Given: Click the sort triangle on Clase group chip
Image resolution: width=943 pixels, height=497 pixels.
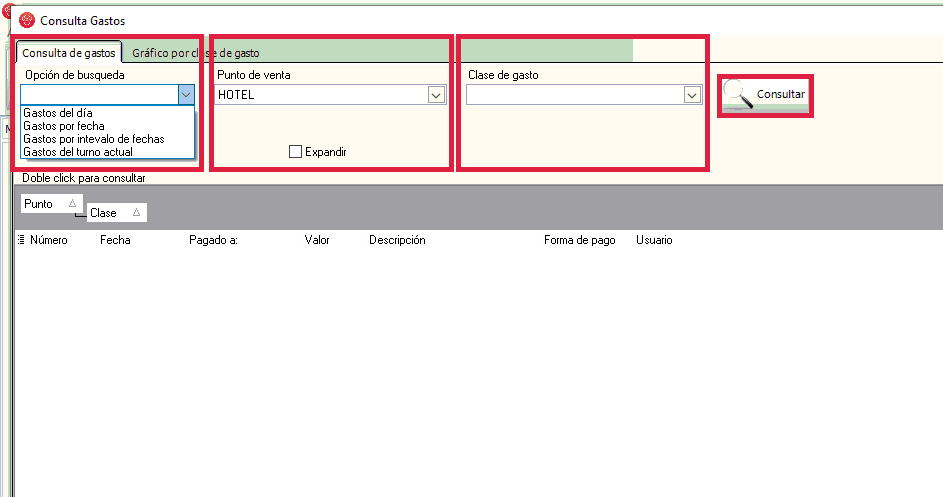Looking at the screenshot, I should tap(136, 212).
